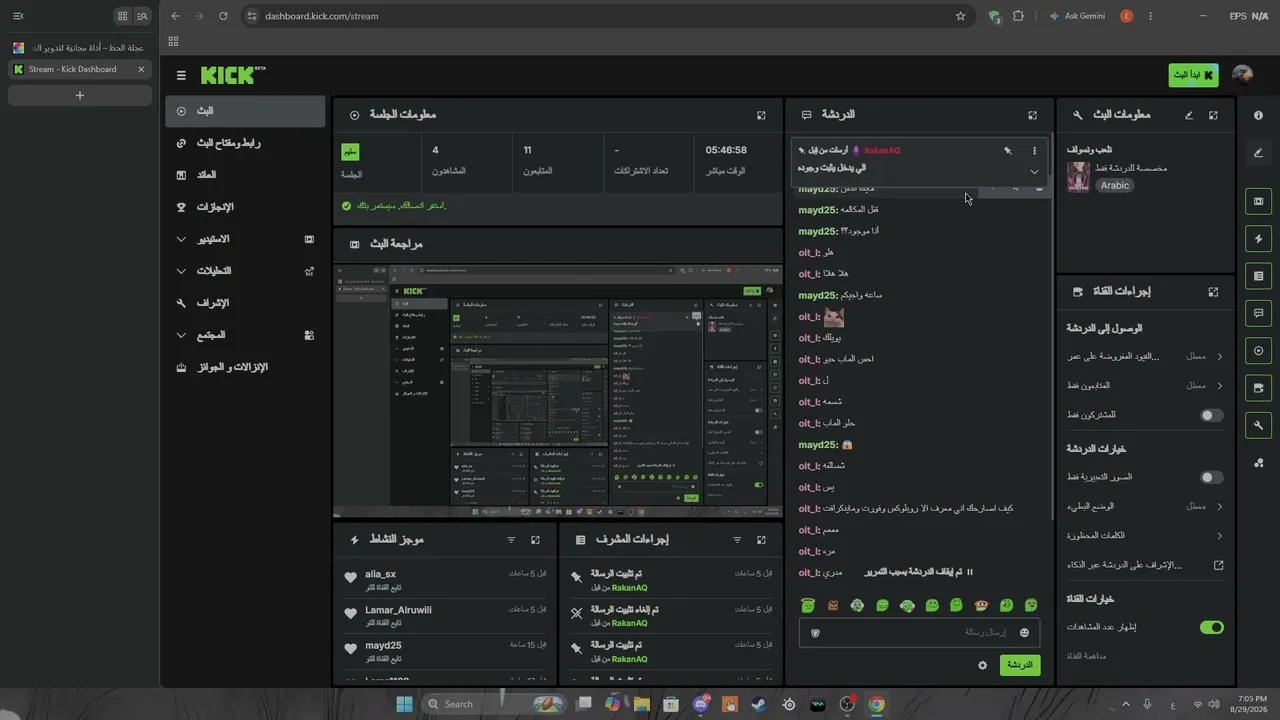Click the chat message input field

click(919, 632)
